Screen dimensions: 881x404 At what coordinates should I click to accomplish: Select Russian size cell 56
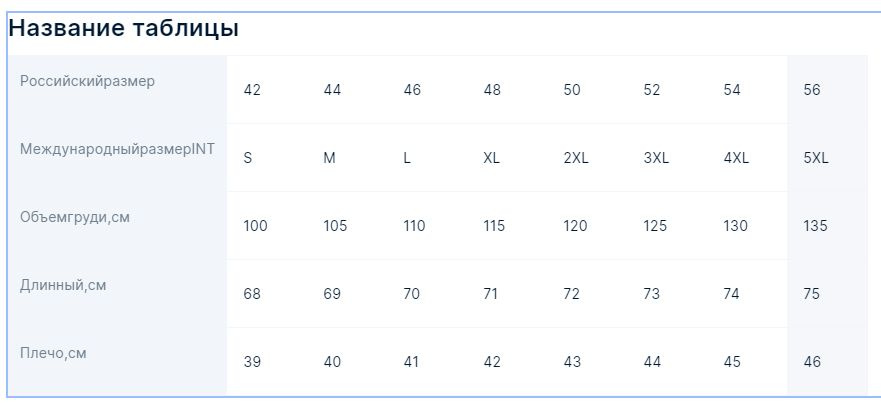tap(812, 90)
